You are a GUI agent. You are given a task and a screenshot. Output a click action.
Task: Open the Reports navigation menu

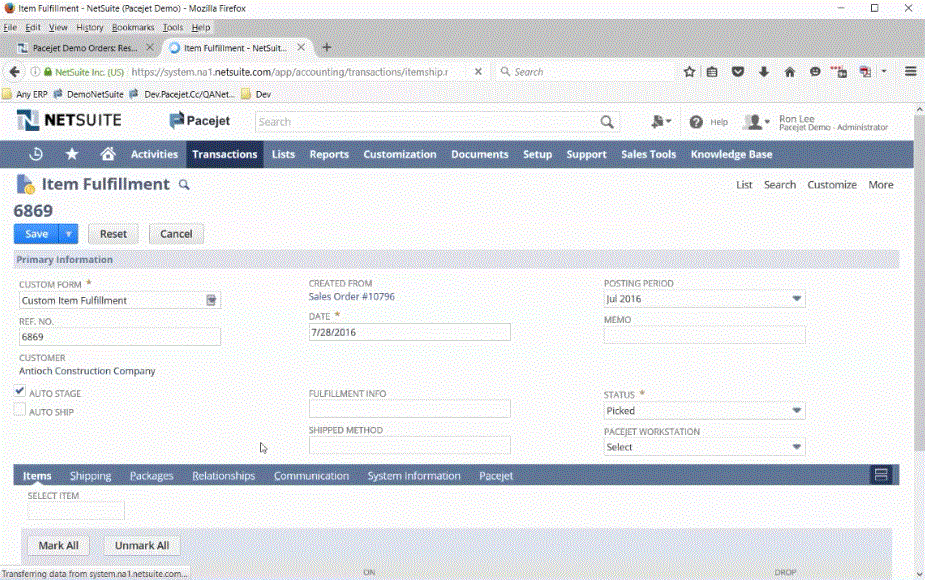tap(329, 154)
